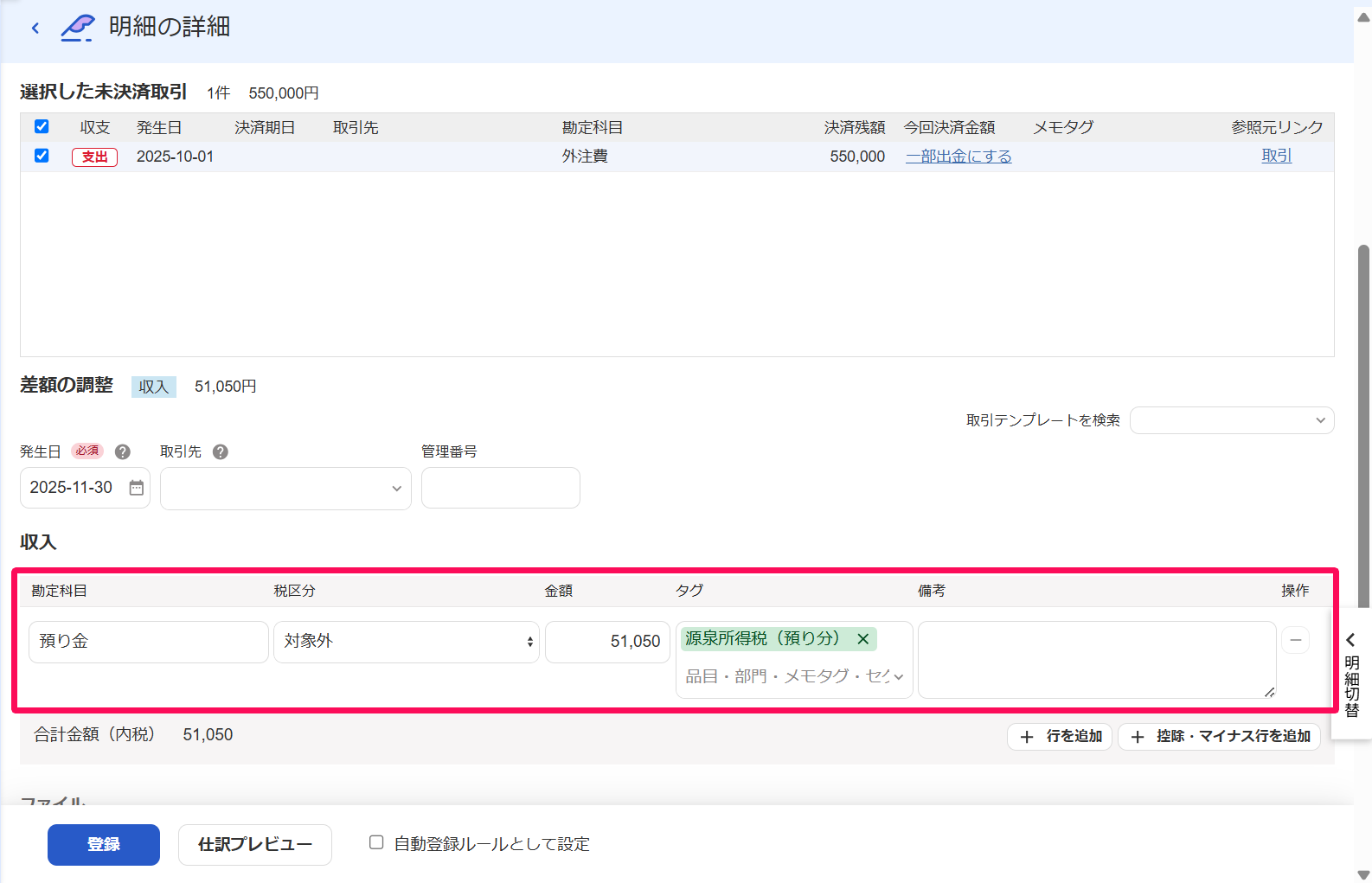1372x883 pixels.
Task: Edit the 勘定科目 field showing 預り金
Action: coord(149,642)
